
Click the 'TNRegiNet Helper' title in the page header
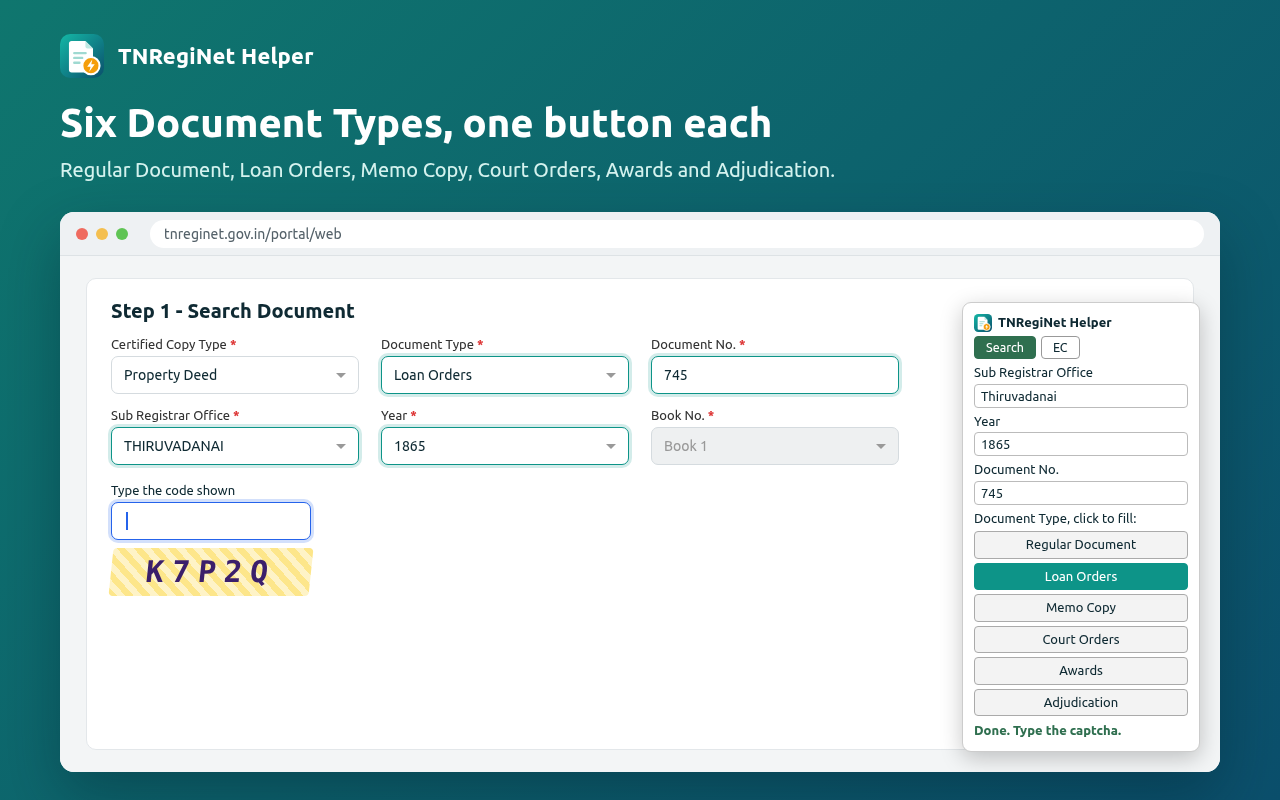click(216, 57)
